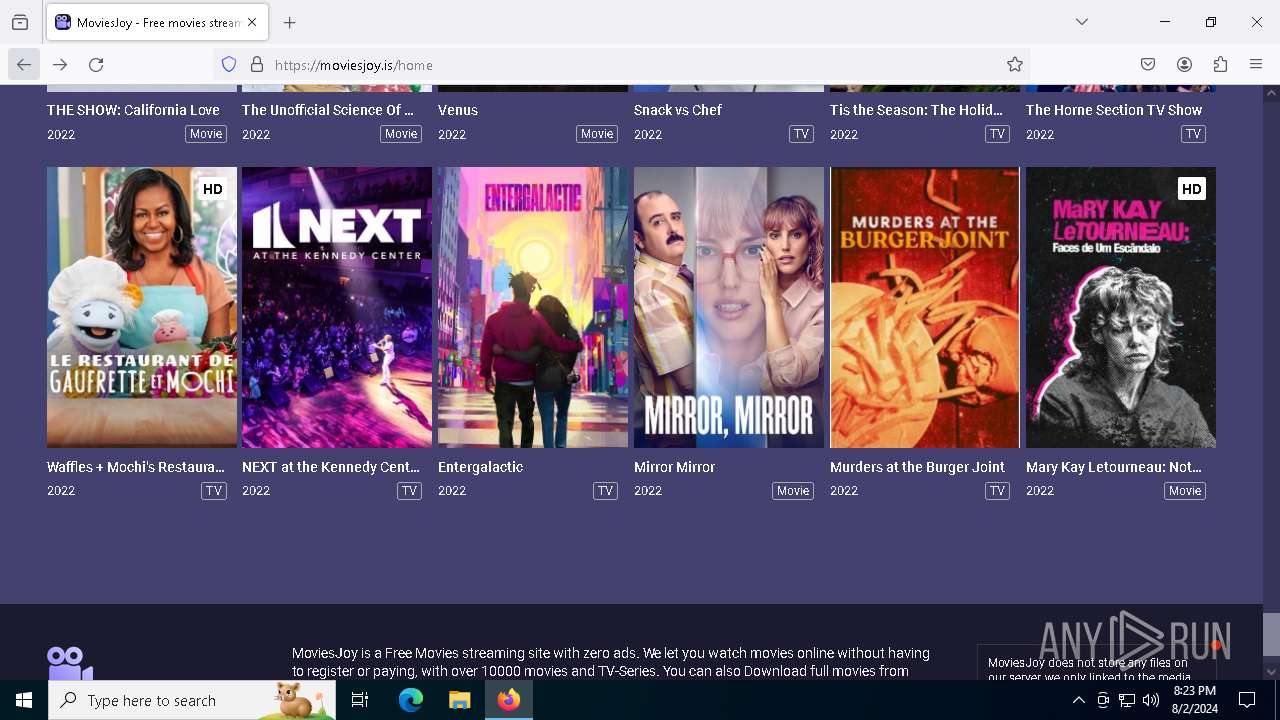1280x720 pixels.
Task: Click the Snack vs Chef title
Action: 678,110
